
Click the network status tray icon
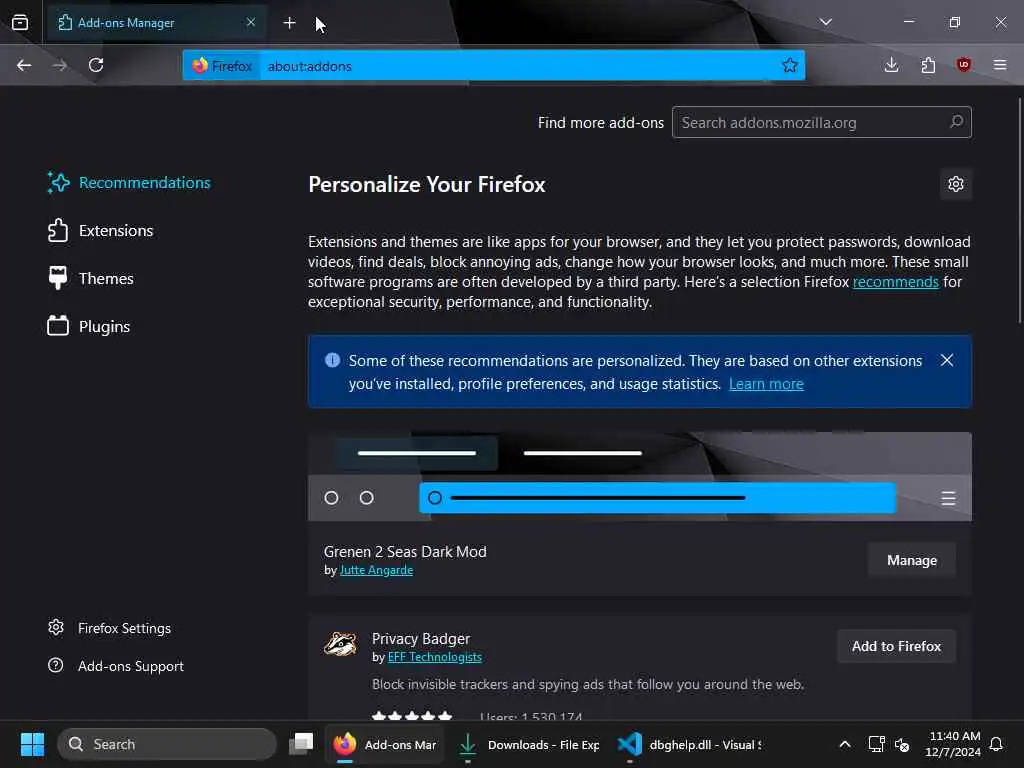pos(876,744)
